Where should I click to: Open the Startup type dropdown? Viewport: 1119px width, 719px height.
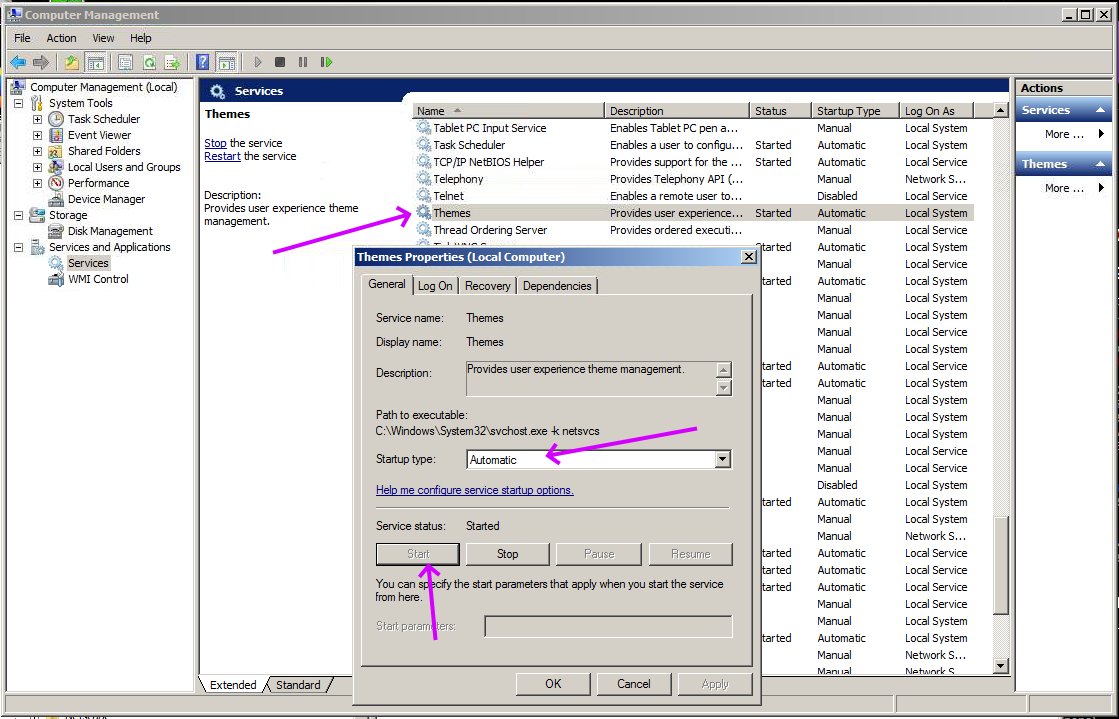(722, 460)
